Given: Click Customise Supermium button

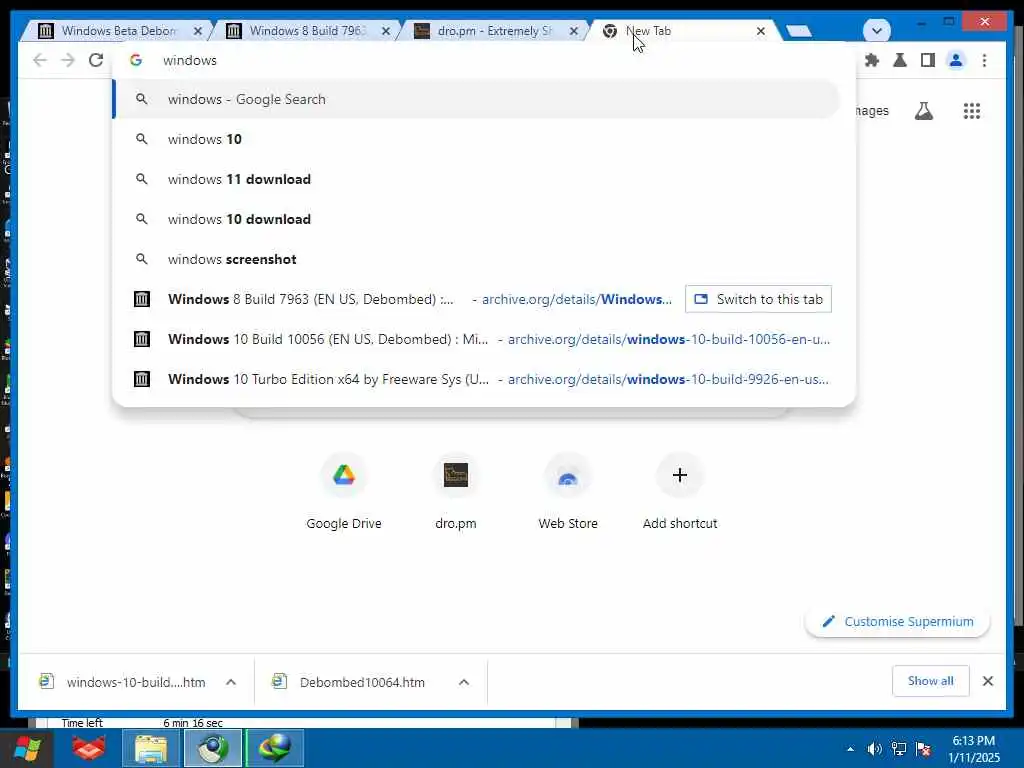Looking at the screenshot, I should tap(897, 622).
